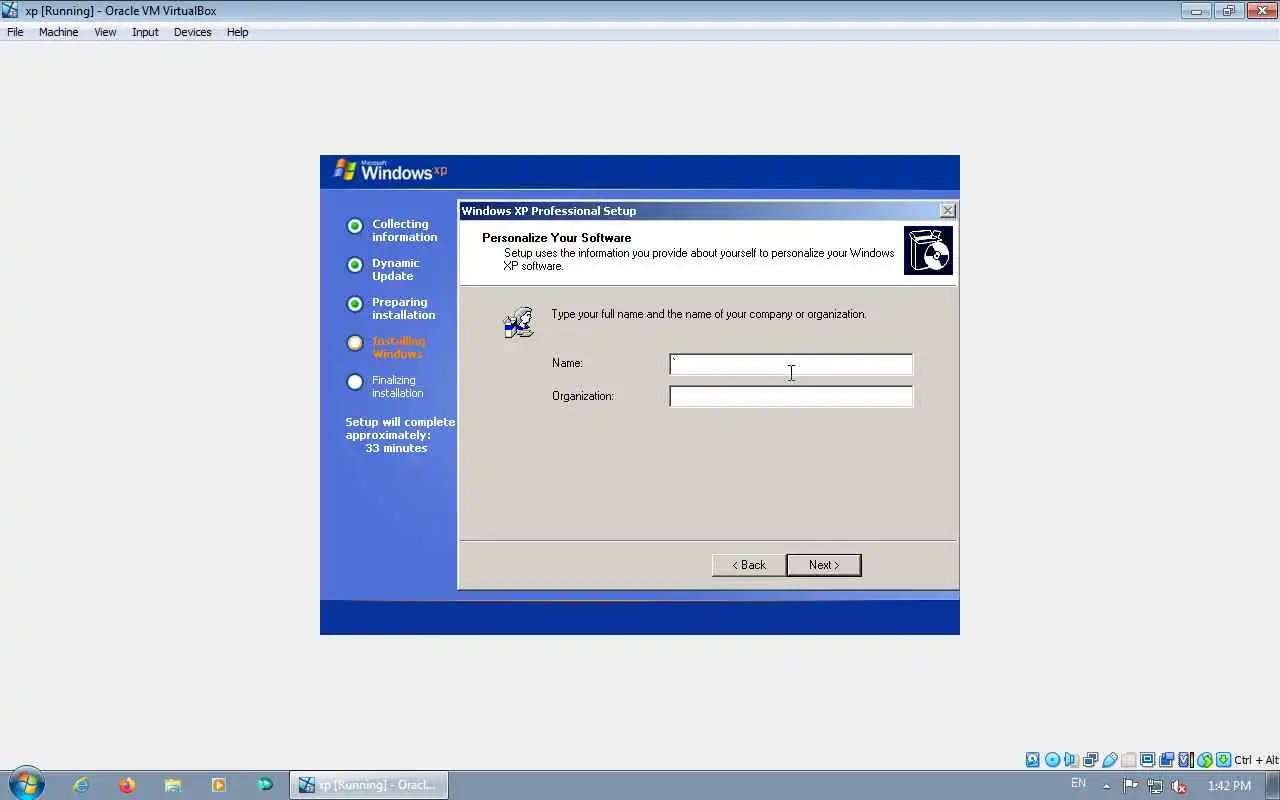Screen dimensions: 1280x800
Task: Click the Action Center flag tray icon
Action: (1131, 786)
